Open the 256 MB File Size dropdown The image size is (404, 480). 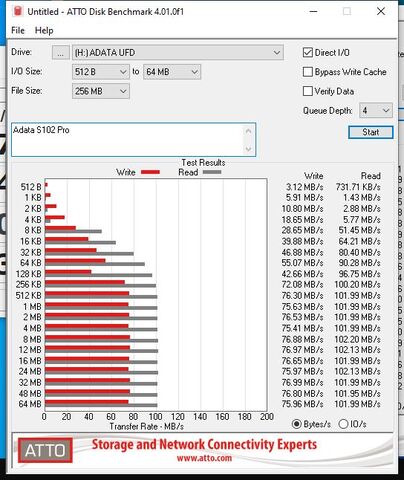tap(101, 91)
